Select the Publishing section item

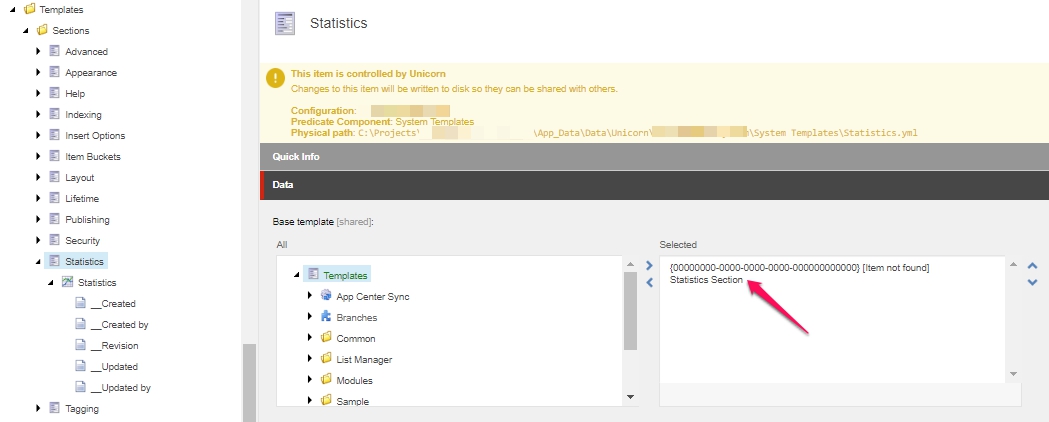click(87, 220)
